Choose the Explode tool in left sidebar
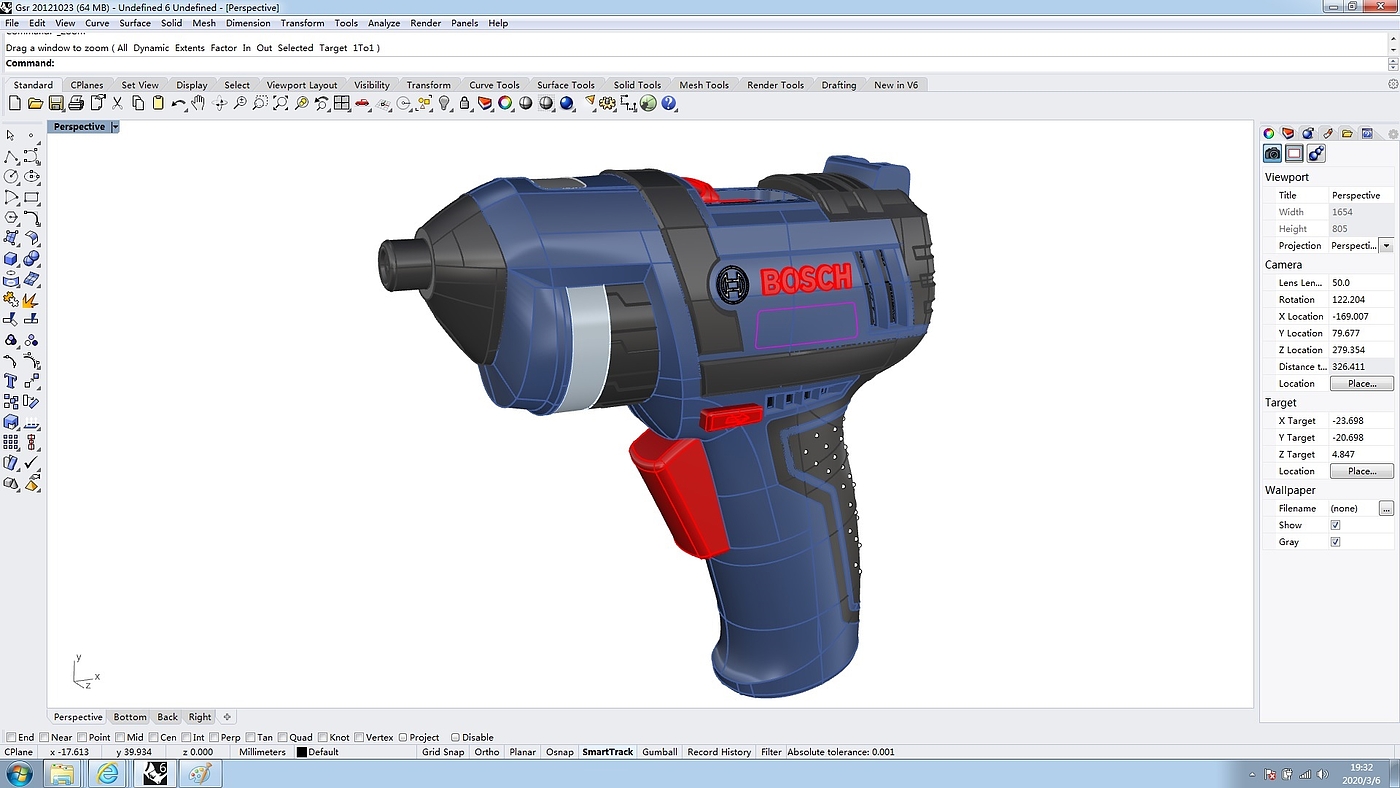This screenshot has height=788, width=1400. [x=31, y=299]
